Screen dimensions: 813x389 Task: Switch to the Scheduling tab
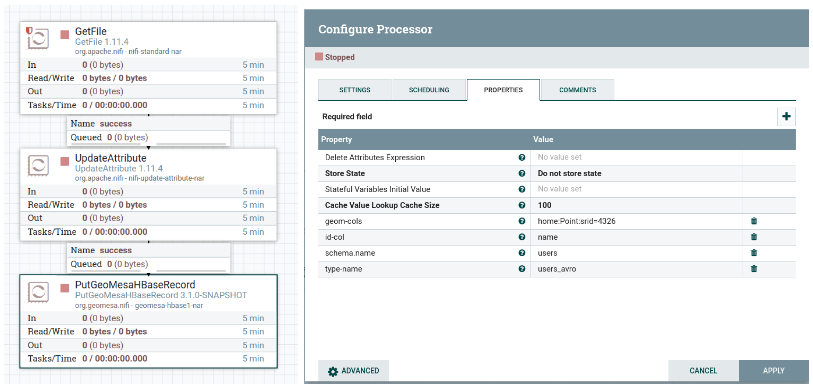pyautogui.click(x=429, y=90)
